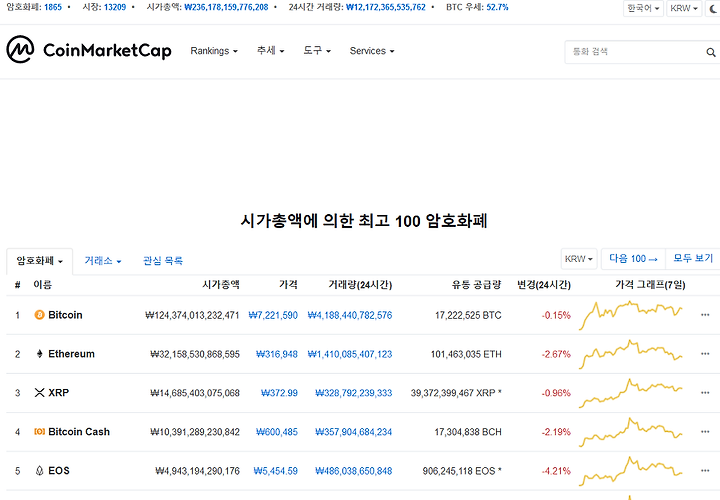The height and width of the screenshot is (500, 720).
Task: Sort by 이름 column header
Action: [x=43, y=285]
